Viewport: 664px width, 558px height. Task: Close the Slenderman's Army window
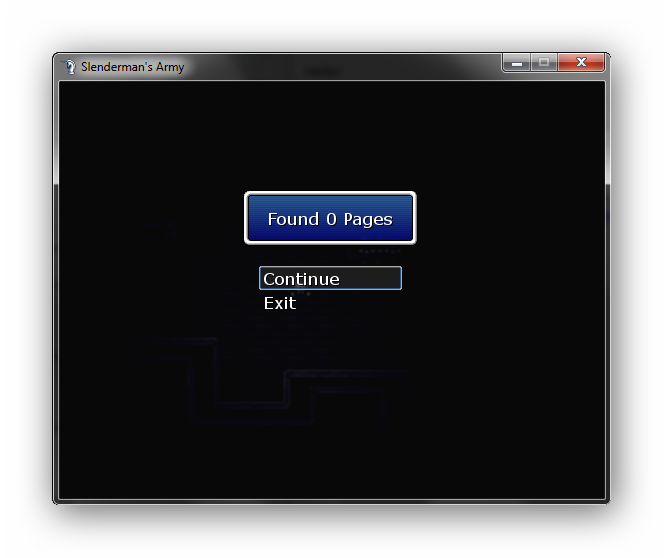click(x=581, y=63)
